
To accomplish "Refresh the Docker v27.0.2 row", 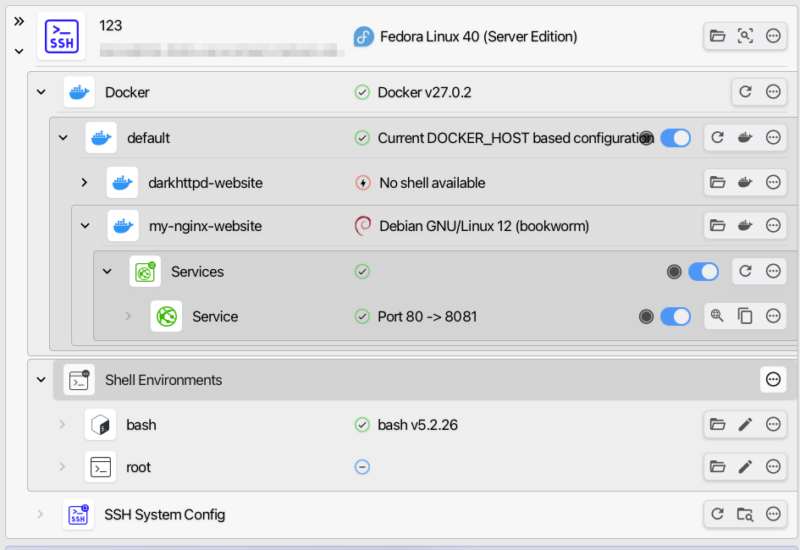I will [745, 92].
